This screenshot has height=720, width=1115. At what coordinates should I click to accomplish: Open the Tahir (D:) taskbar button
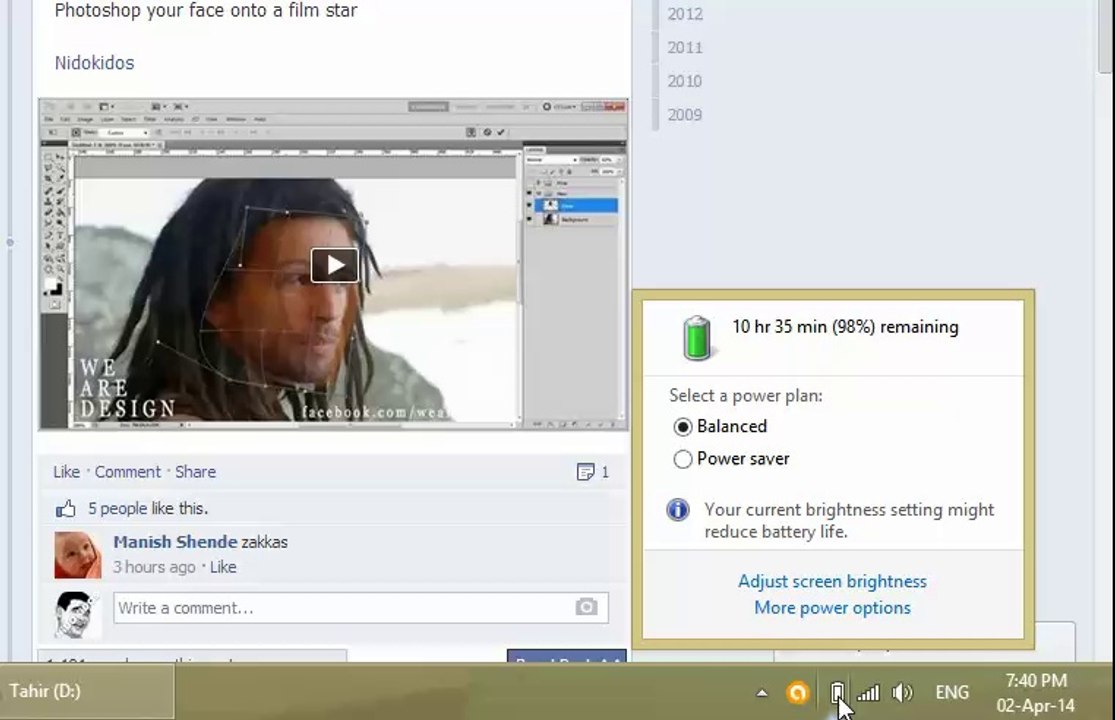click(x=87, y=691)
